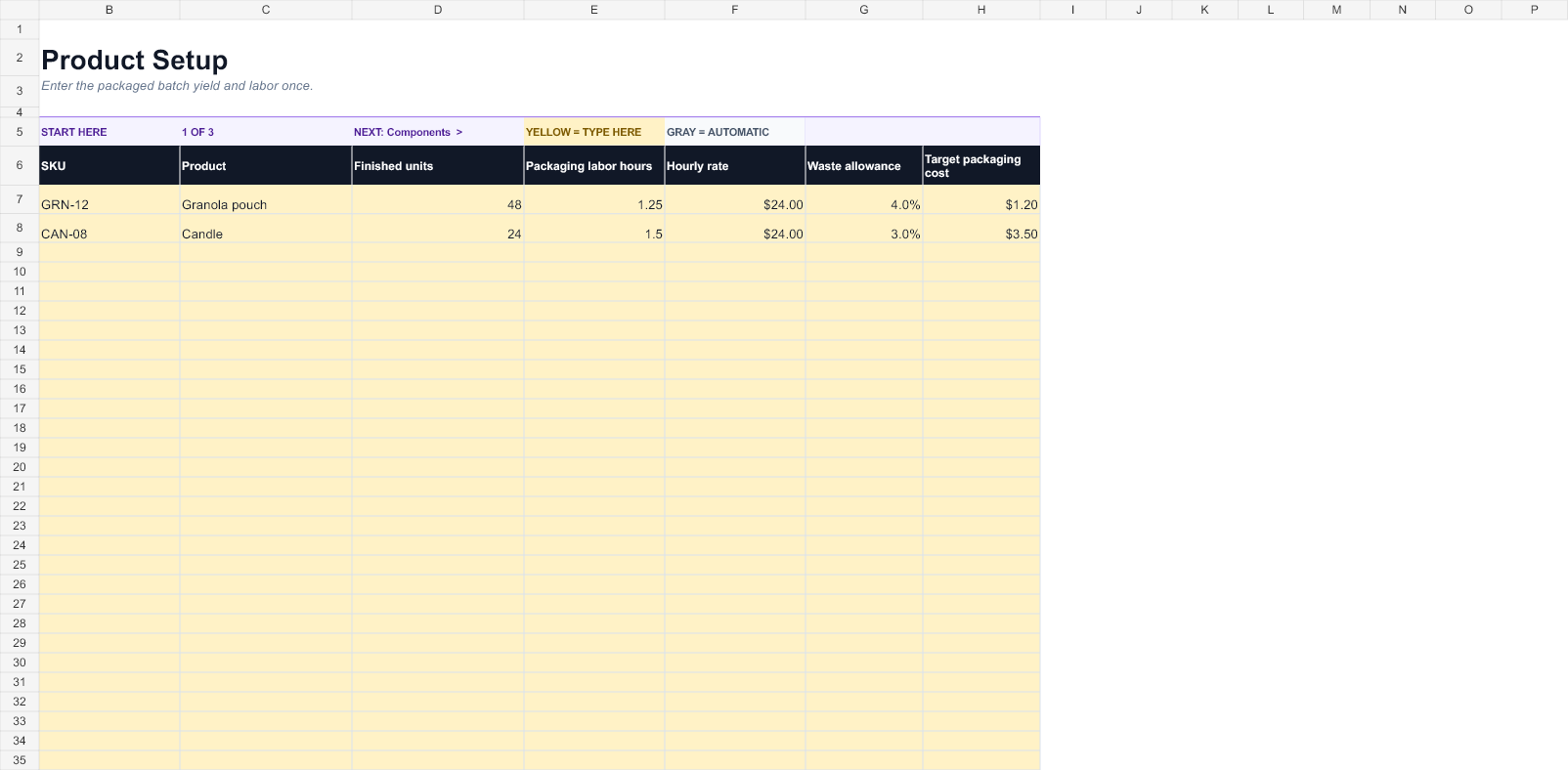Select row 5 header

(20, 132)
